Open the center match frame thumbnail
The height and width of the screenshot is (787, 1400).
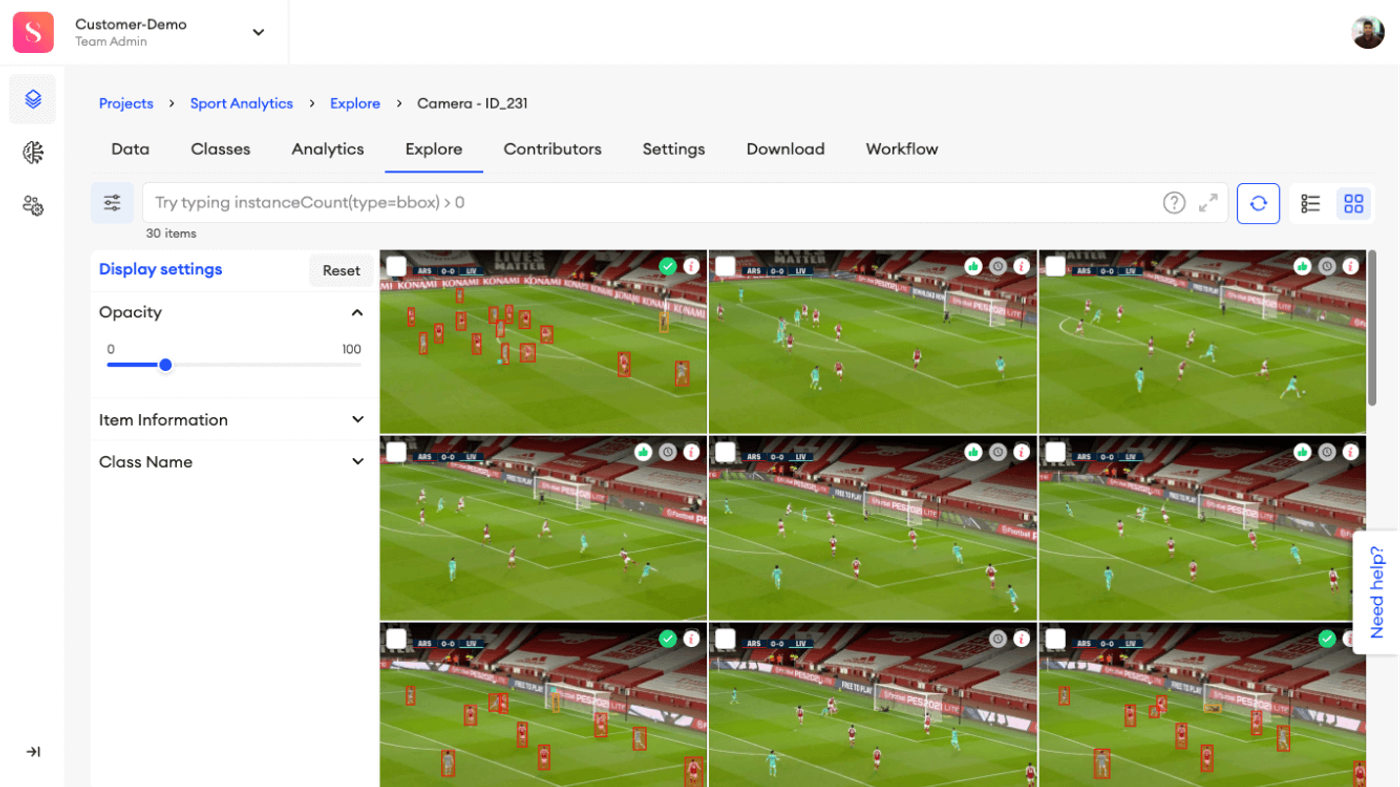tap(873, 528)
